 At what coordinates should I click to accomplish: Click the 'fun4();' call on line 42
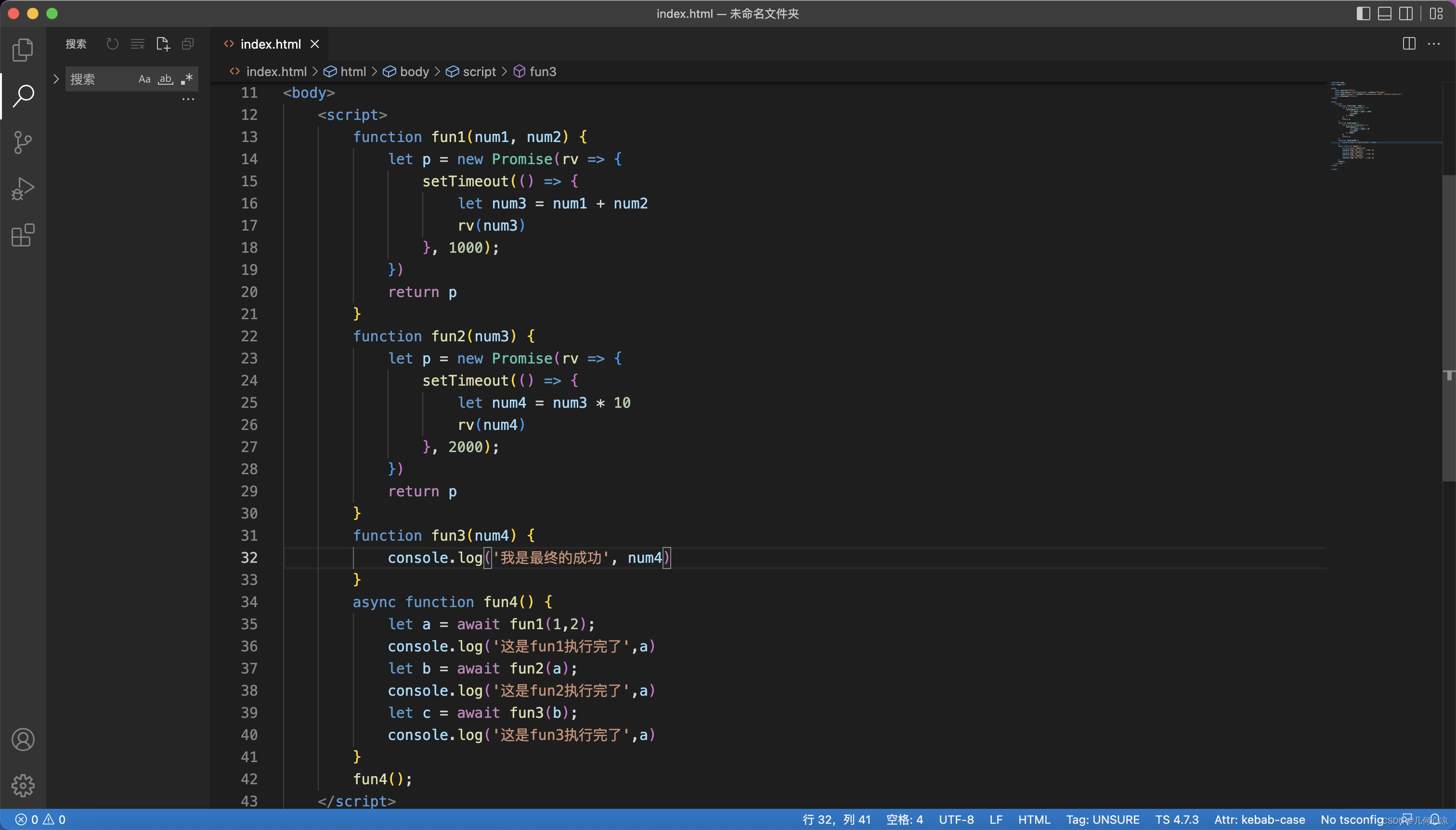pos(382,779)
